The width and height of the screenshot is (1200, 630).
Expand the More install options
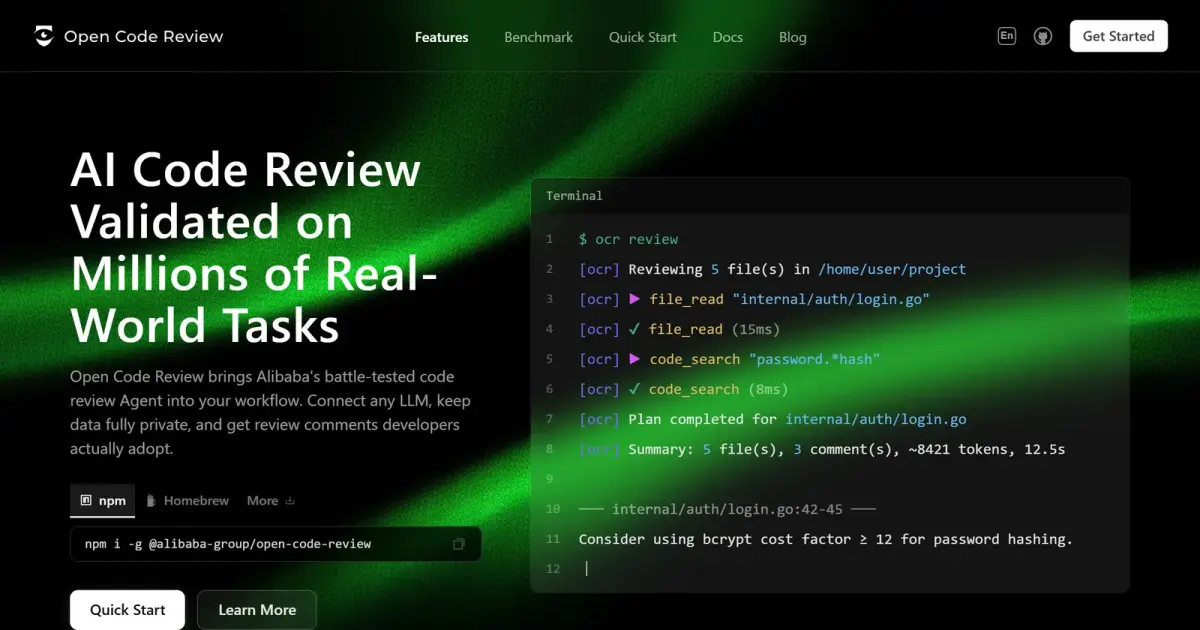pos(271,500)
